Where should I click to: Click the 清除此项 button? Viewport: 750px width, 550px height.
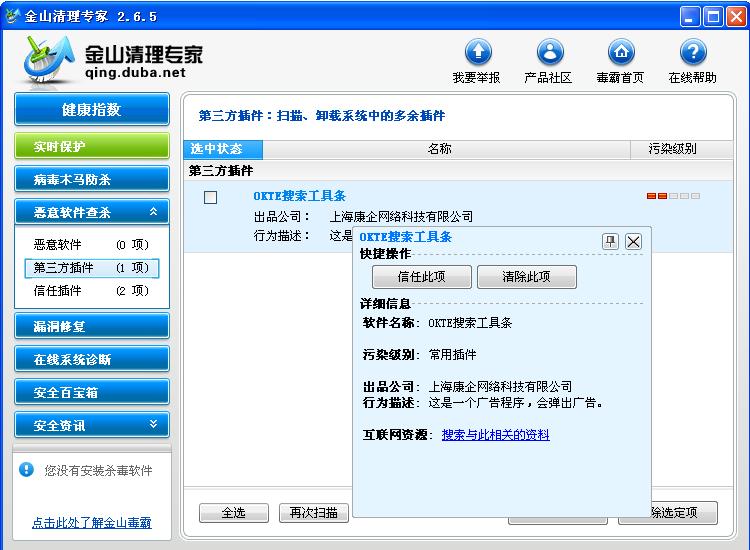coord(527,277)
